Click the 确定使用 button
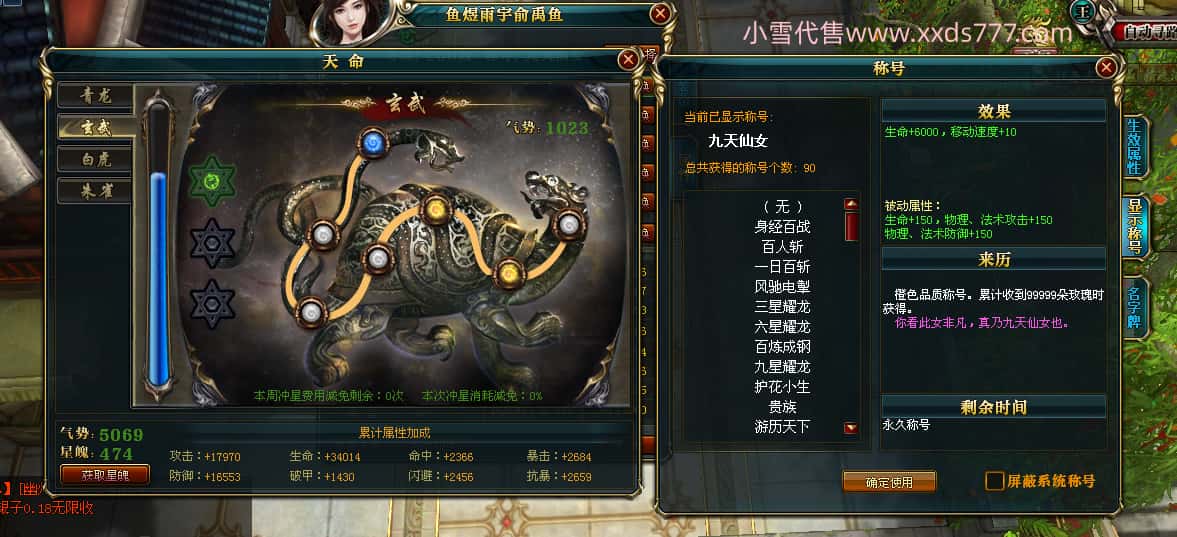Image resolution: width=1177 pixels, height=537 pixels. (x=890, y=481)
